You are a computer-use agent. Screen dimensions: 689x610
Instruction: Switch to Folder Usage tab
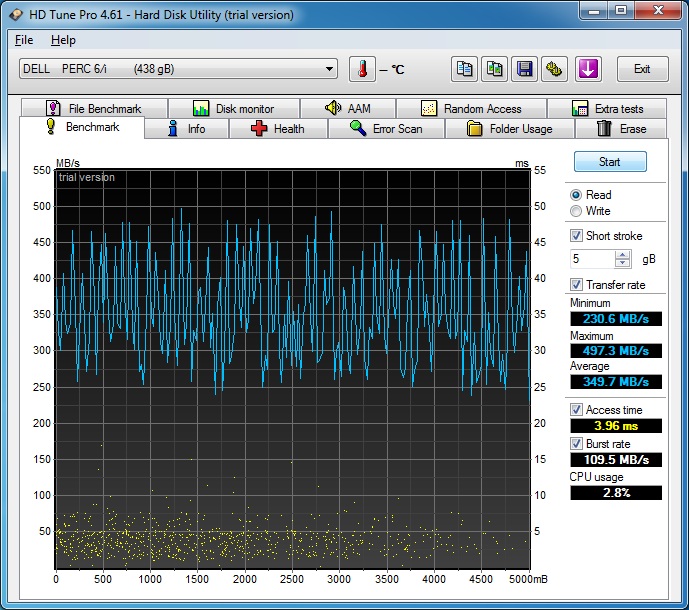click(x=510, y=129)
